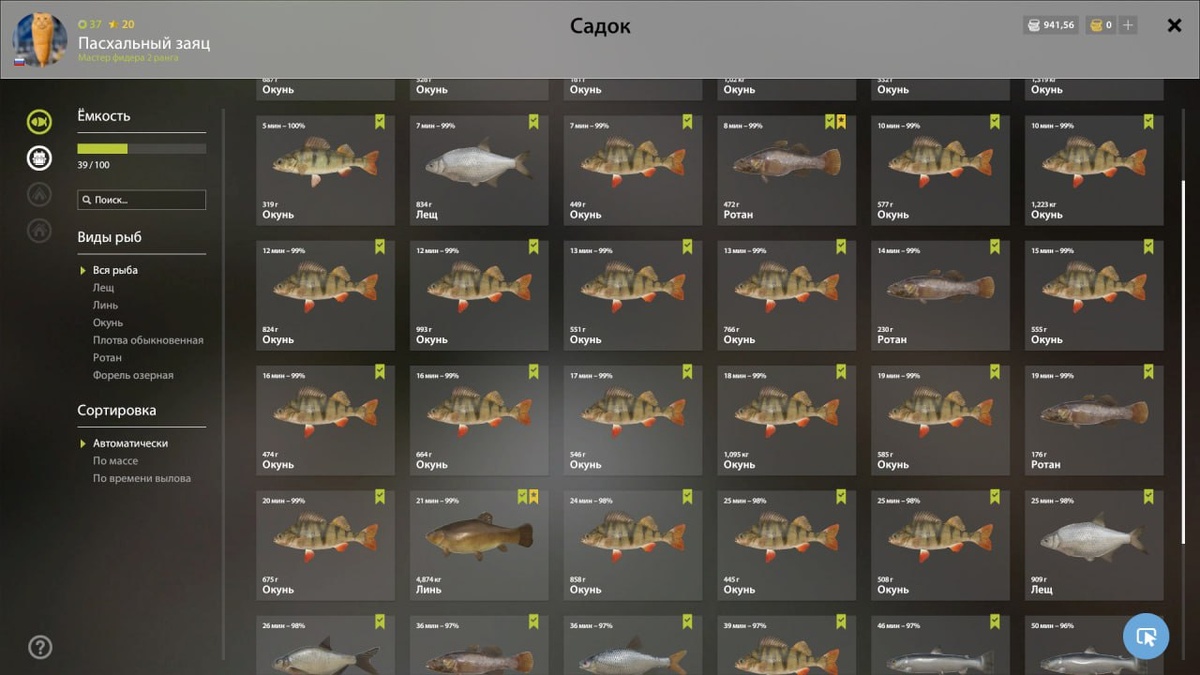Sort by catch time По времени вылова
Image resolution: width=1200 pixels, height=675 pixels.
tap(142, 478)
